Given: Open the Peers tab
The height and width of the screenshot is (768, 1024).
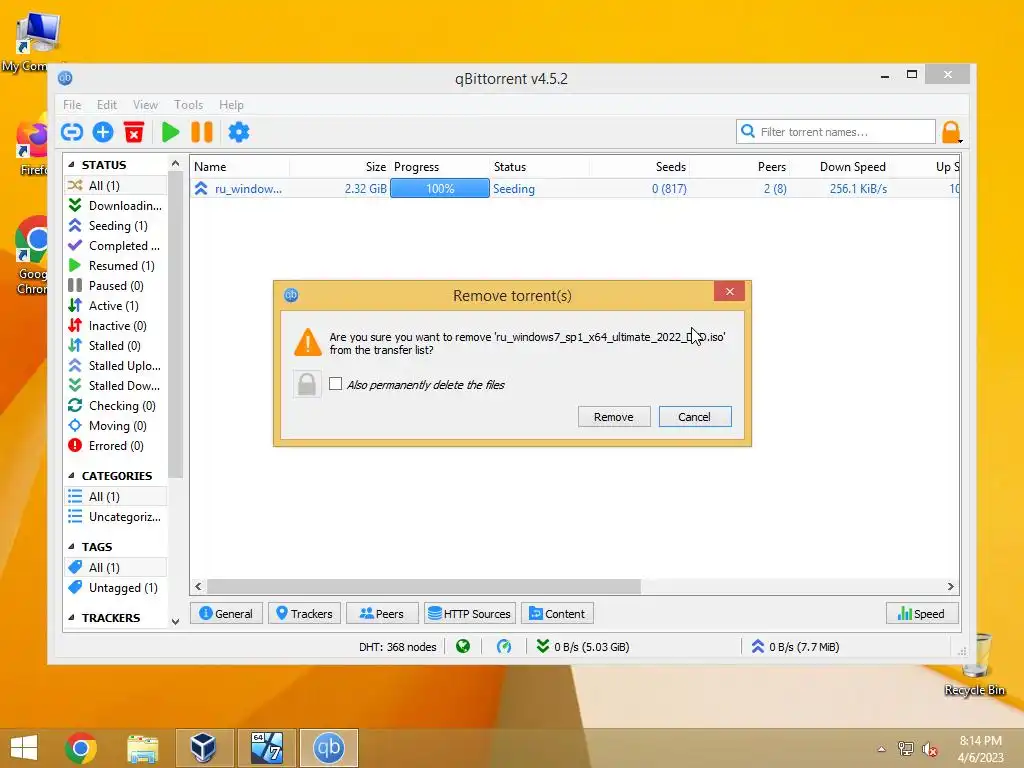Looking at the screenshot, I should click(382, 613).
